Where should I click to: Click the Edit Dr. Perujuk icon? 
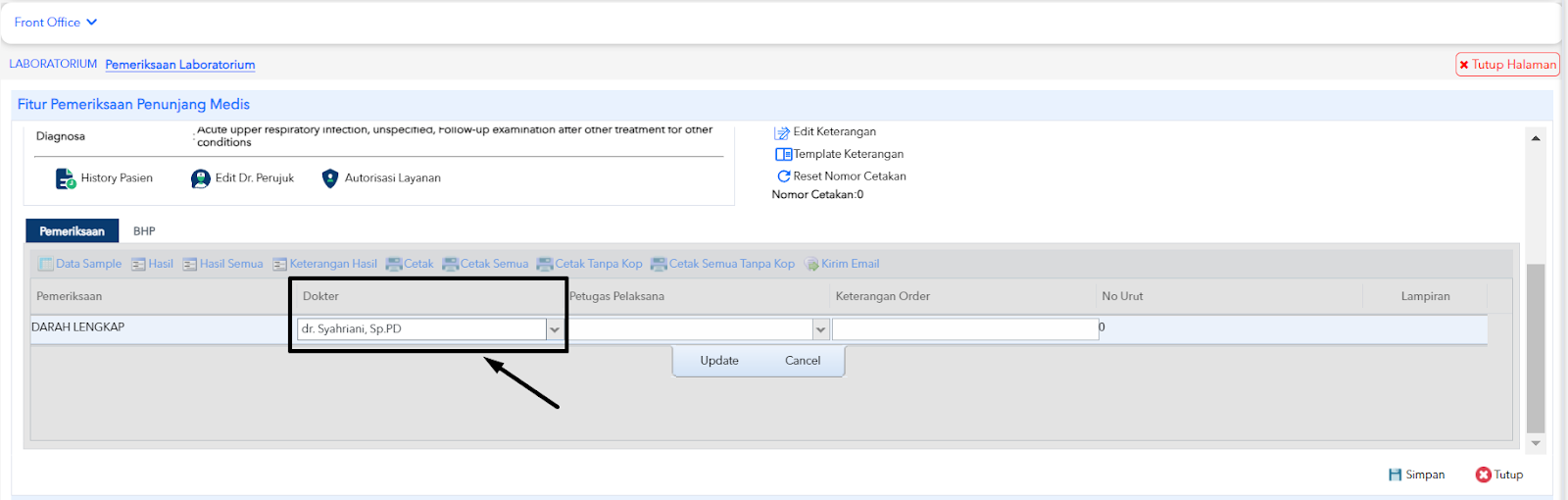tap(200, 178)
